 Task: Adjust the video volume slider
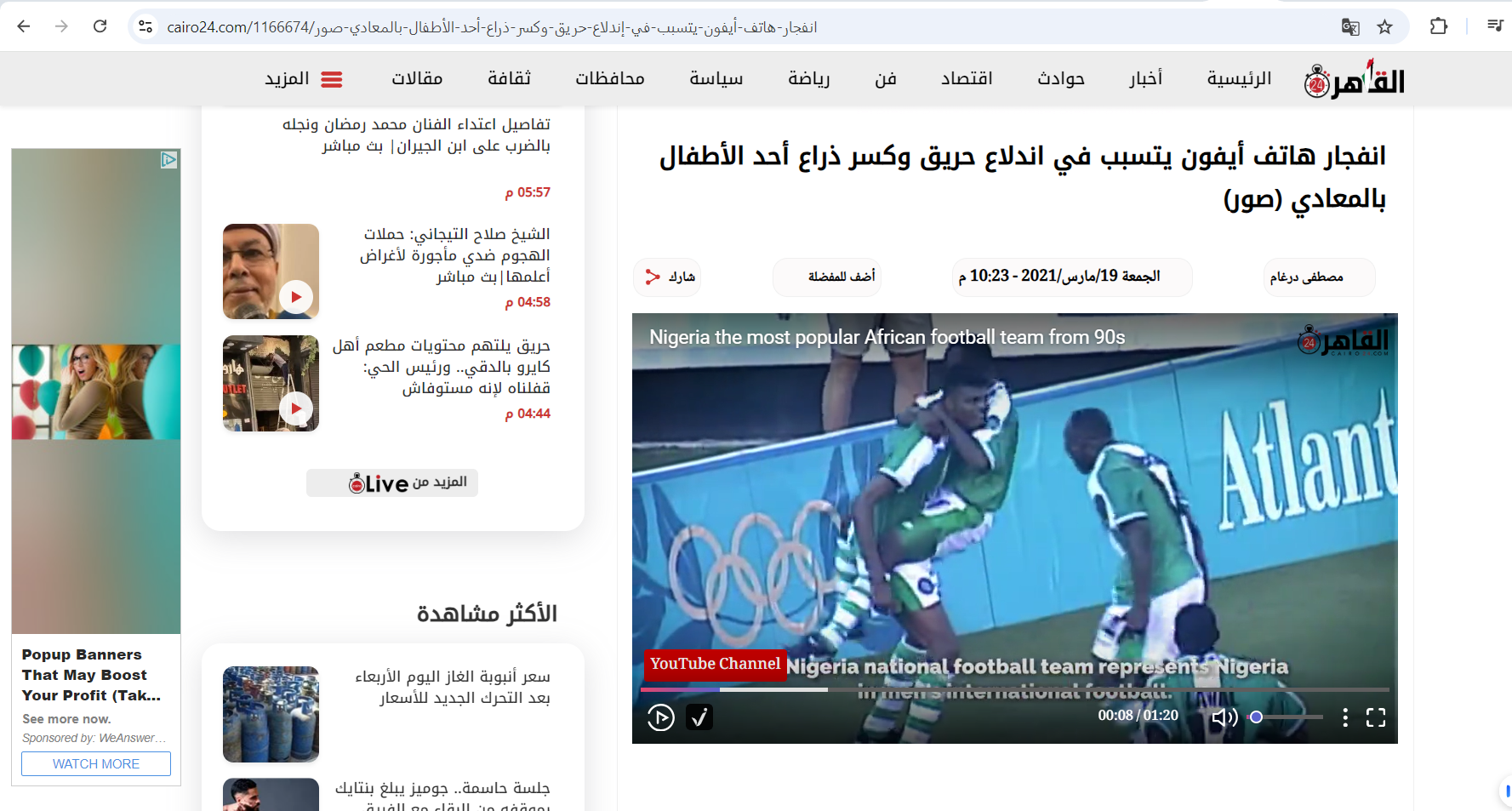1287,717
